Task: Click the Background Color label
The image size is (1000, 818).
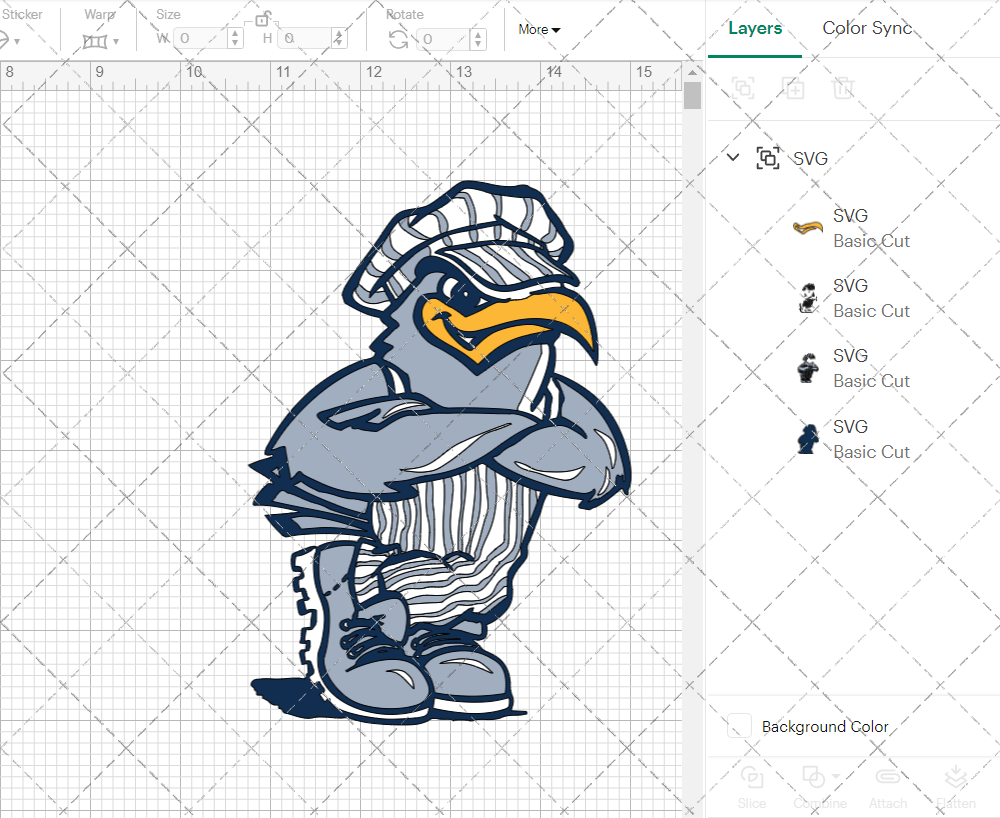Action: 825,726
